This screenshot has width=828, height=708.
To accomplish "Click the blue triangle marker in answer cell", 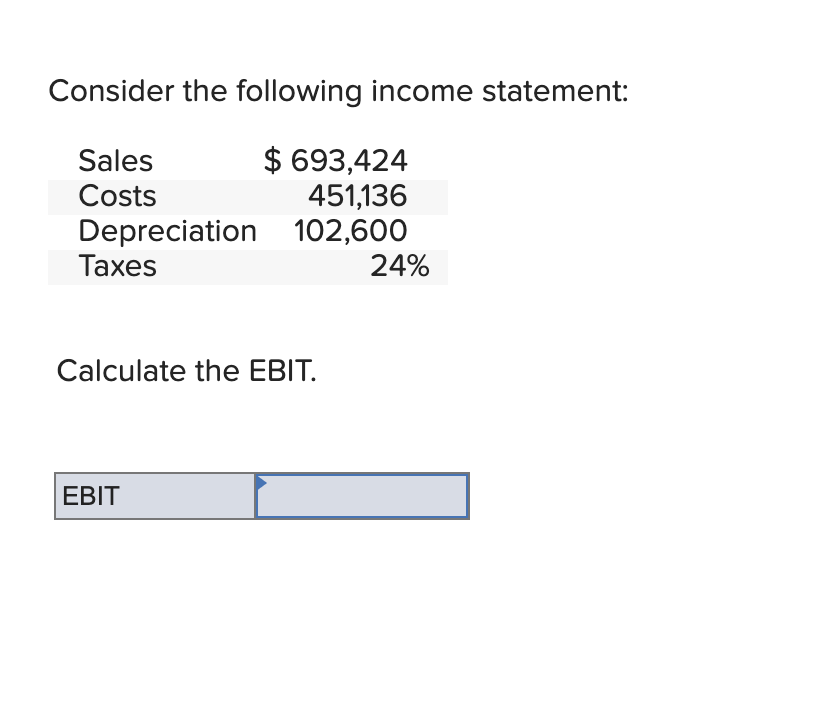I will [x=261, y=482].
